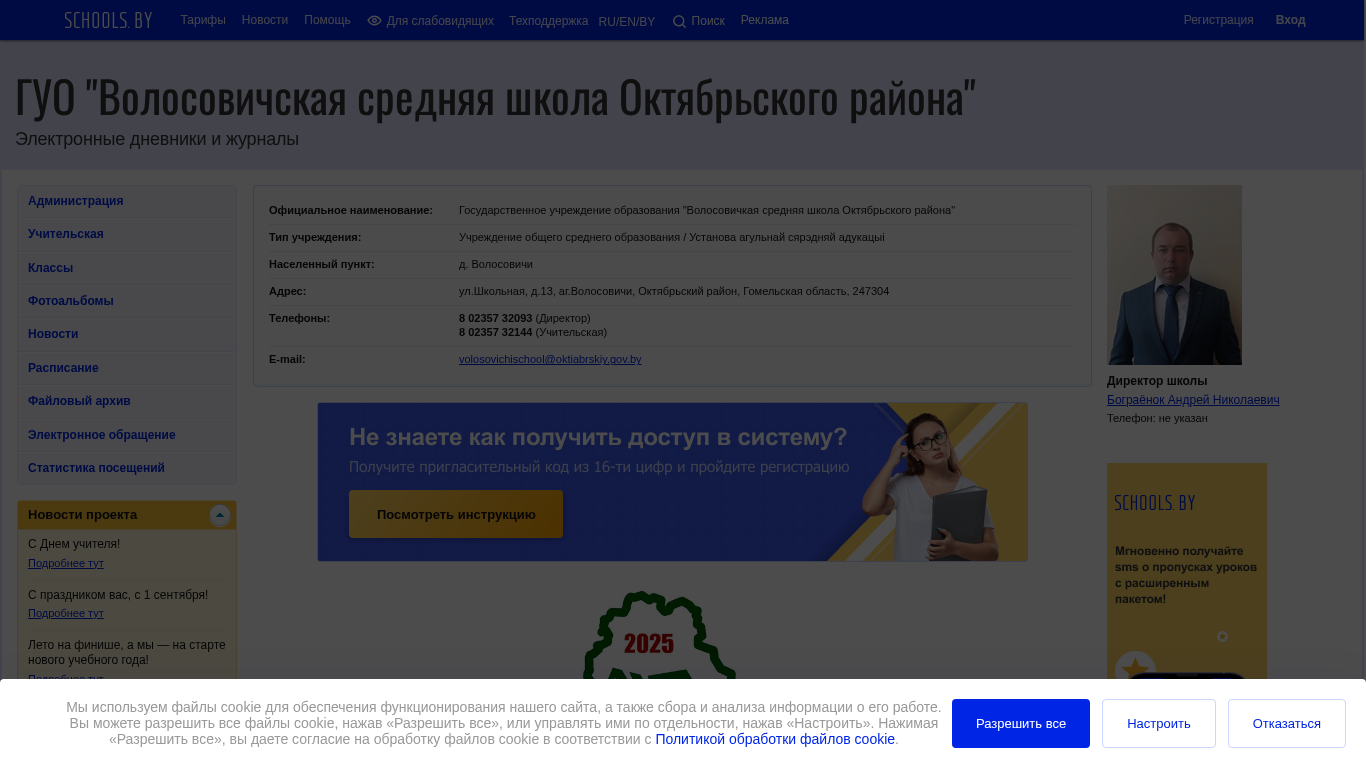The width and height of the screenshot is (1366, 768).
Task: View Расписание from the sidebar
Action: point(127,368)
